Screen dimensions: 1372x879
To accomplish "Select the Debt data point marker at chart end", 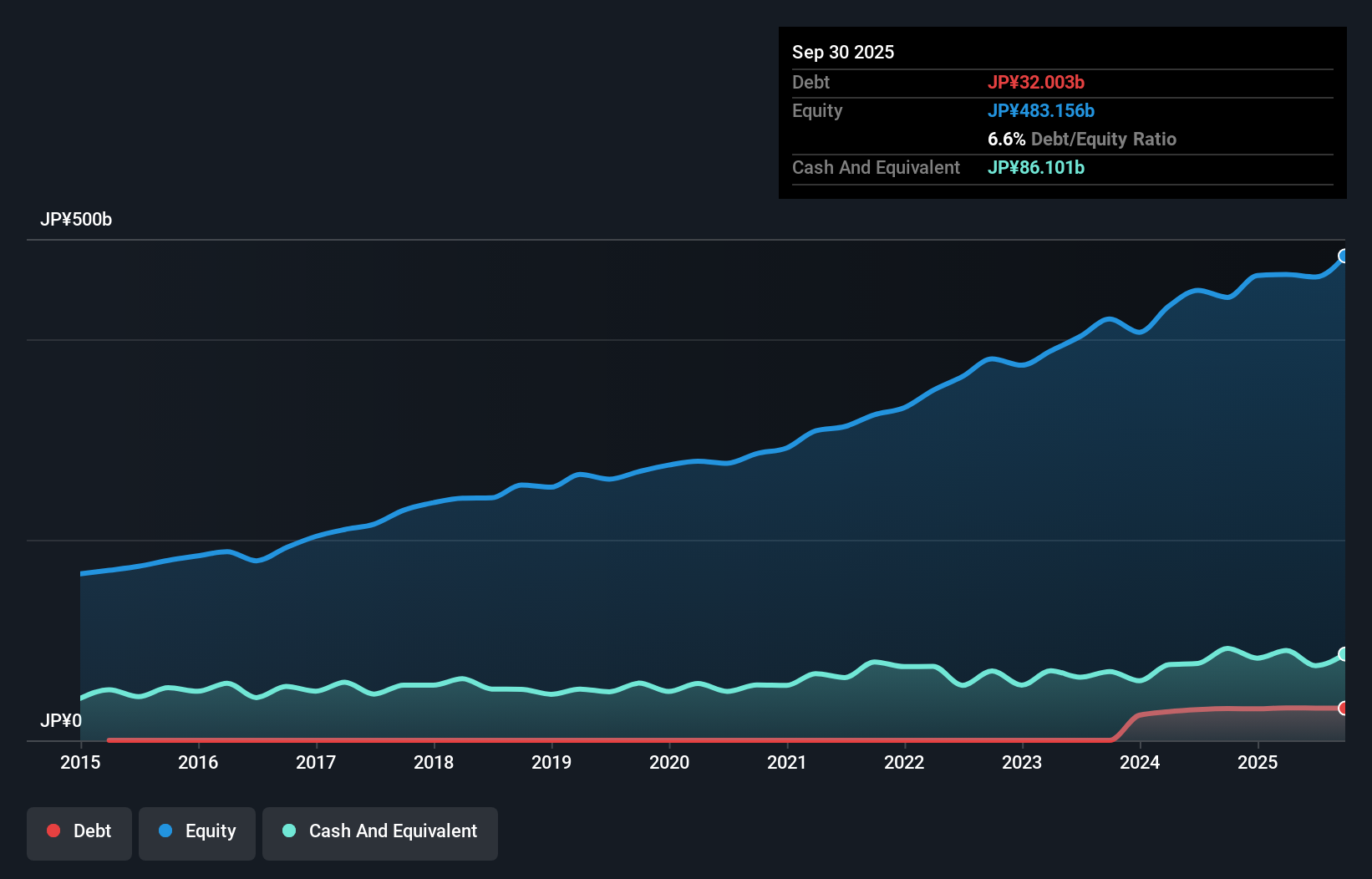I will pyautogui.click(x=1344, y=708).
